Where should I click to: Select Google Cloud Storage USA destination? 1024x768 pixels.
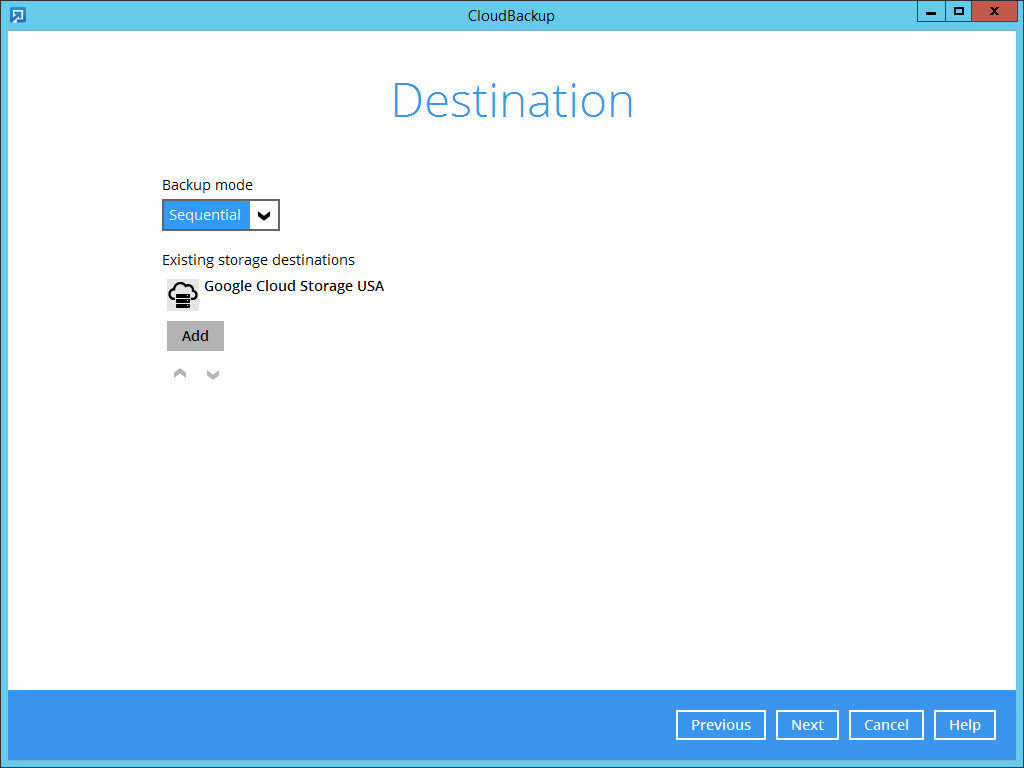tap(294, 286)
